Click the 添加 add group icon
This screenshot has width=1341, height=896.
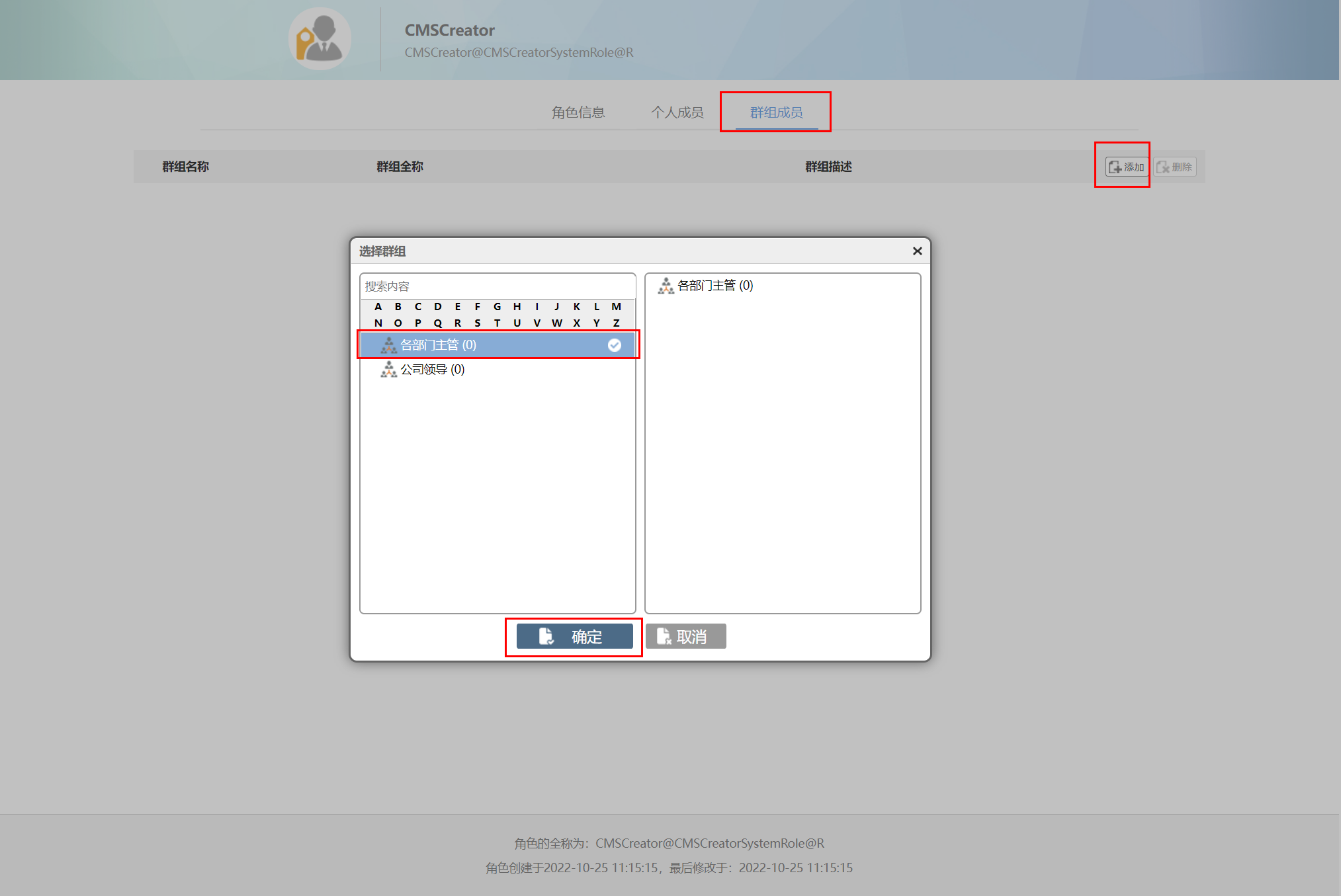1115,167
